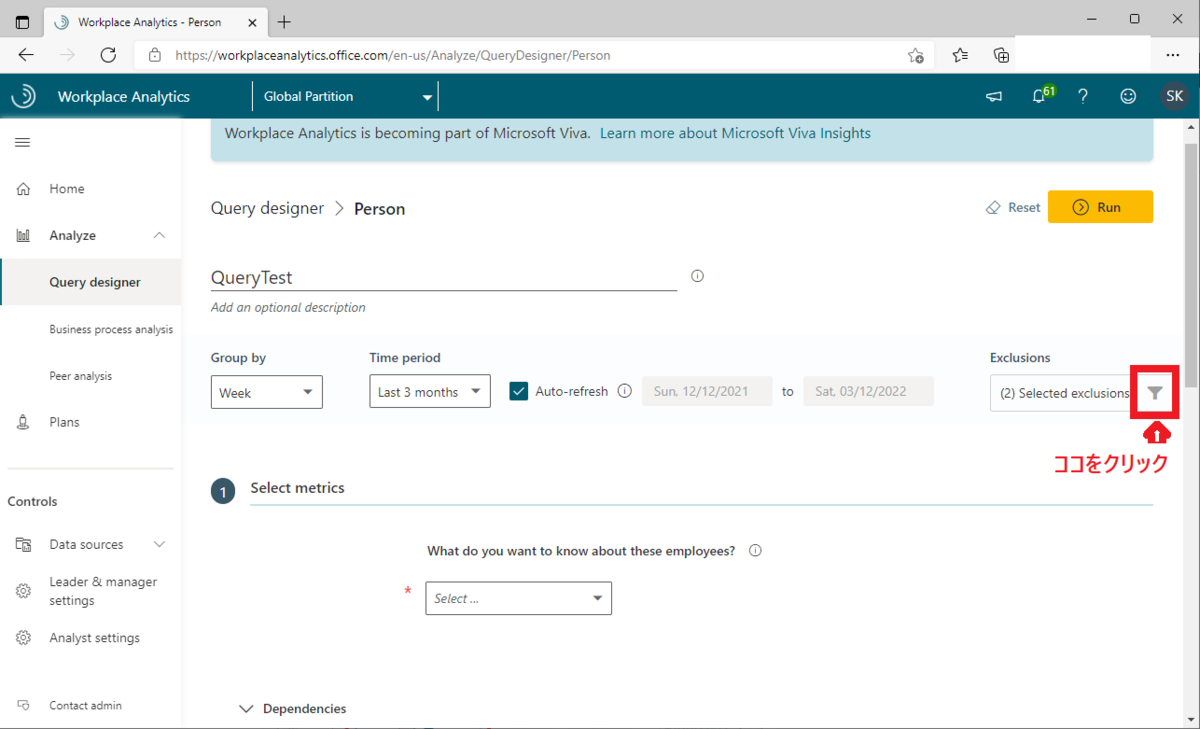Screen dimensions: 1200x729
Task: Open notifications bell with 61 badge
Action: [1041, 95]
